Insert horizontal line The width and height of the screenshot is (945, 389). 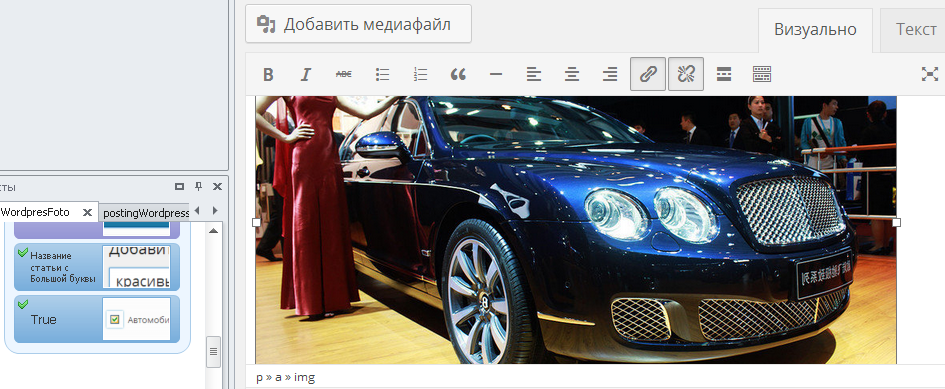pos(496,74)
